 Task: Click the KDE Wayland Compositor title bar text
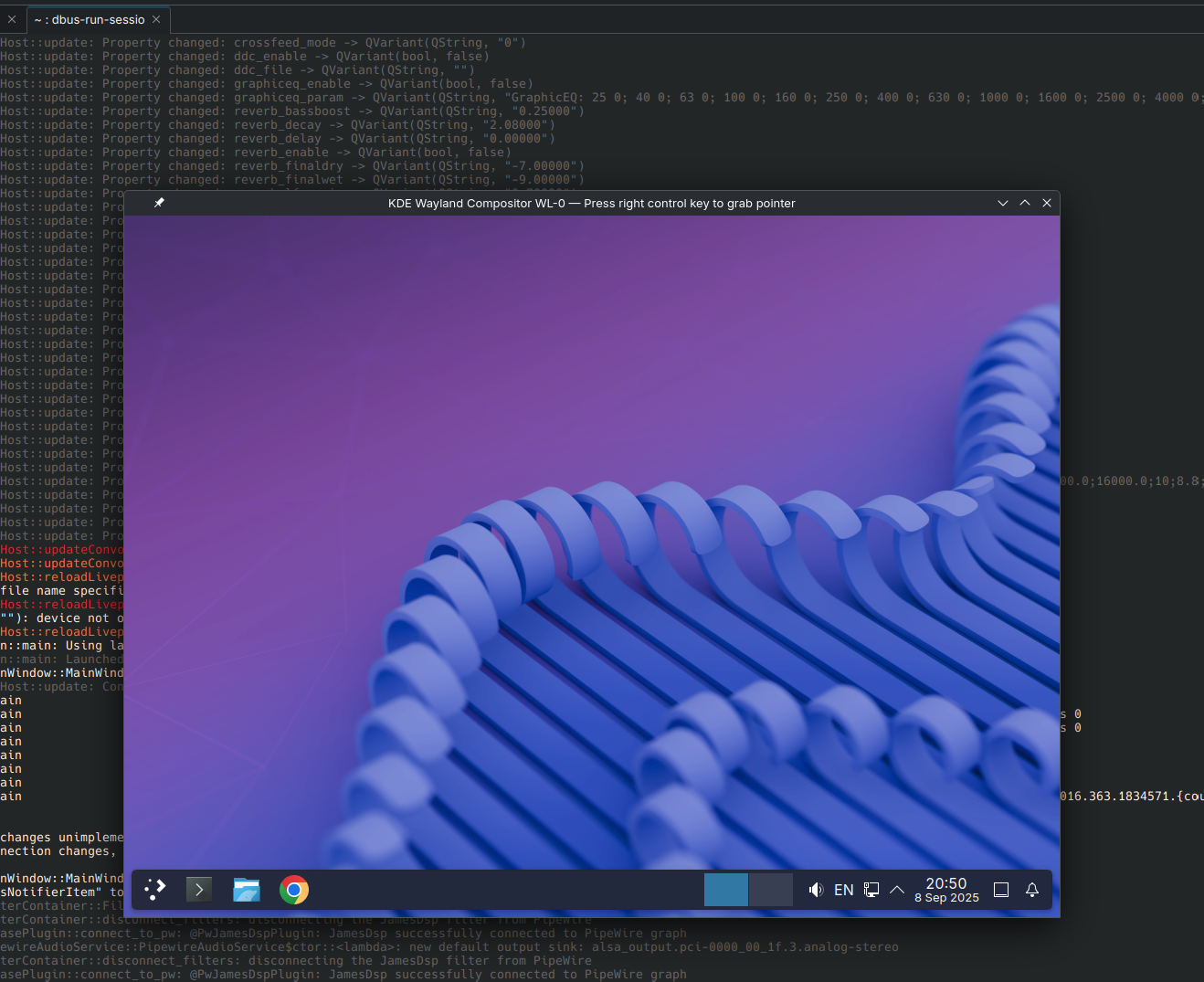coord(592,203)
